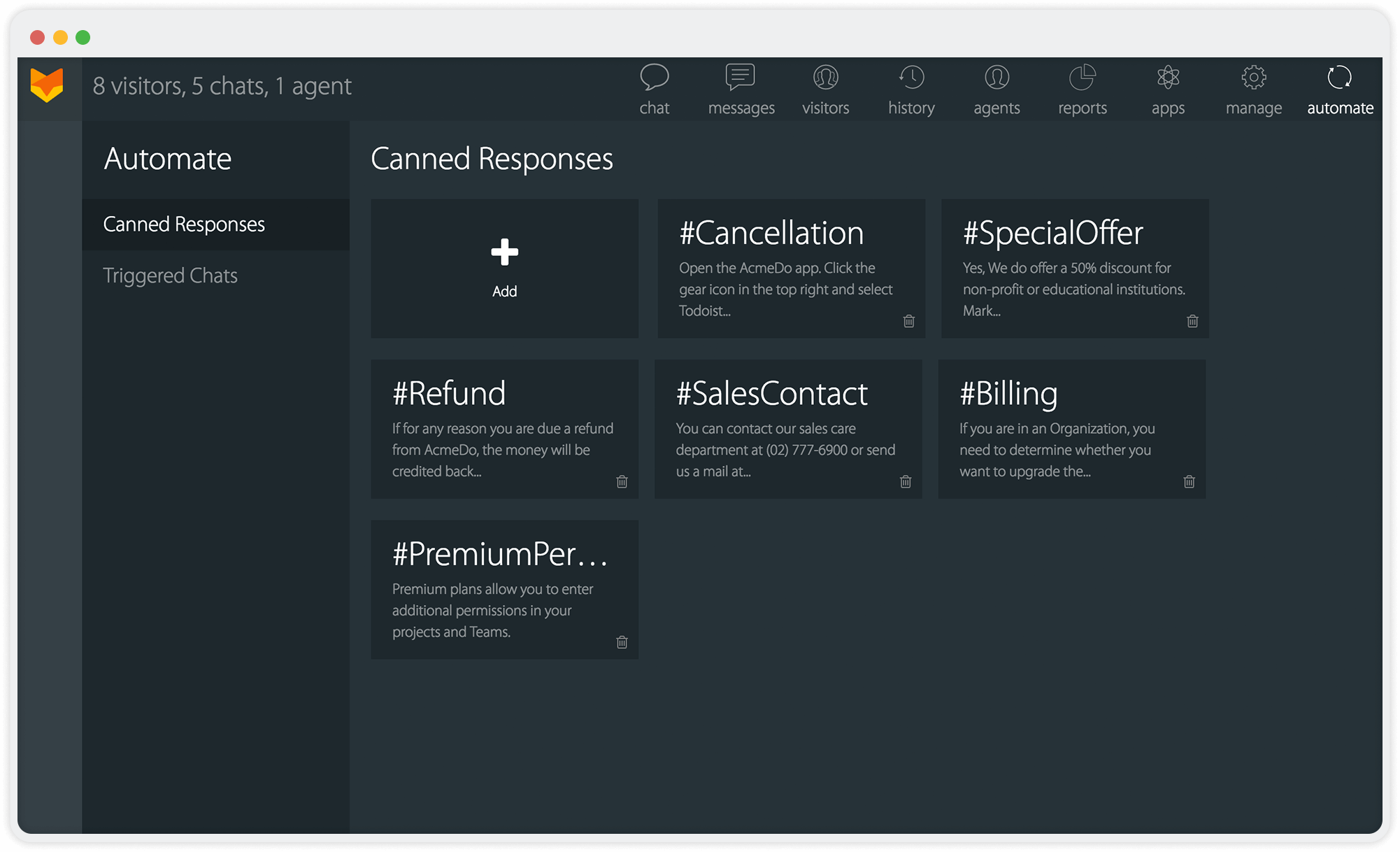Click text 'If for any reason you are due a refund'
The height and width of the screenshot is (852, 1400).
click(503, 428)
